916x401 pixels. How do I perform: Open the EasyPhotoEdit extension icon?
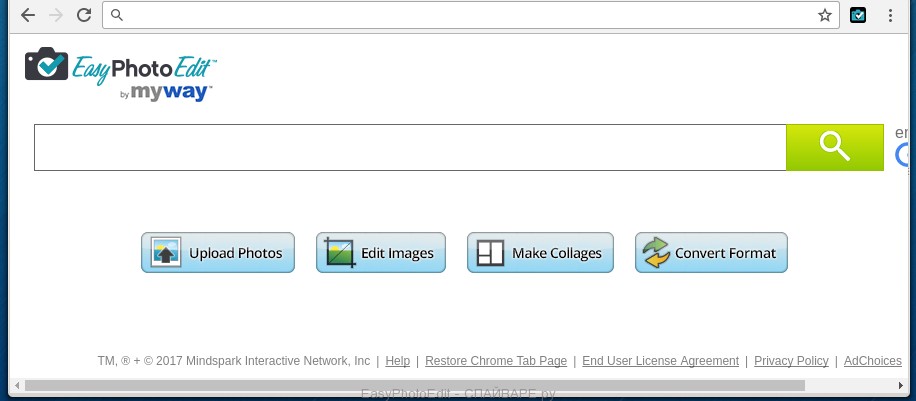857,15
